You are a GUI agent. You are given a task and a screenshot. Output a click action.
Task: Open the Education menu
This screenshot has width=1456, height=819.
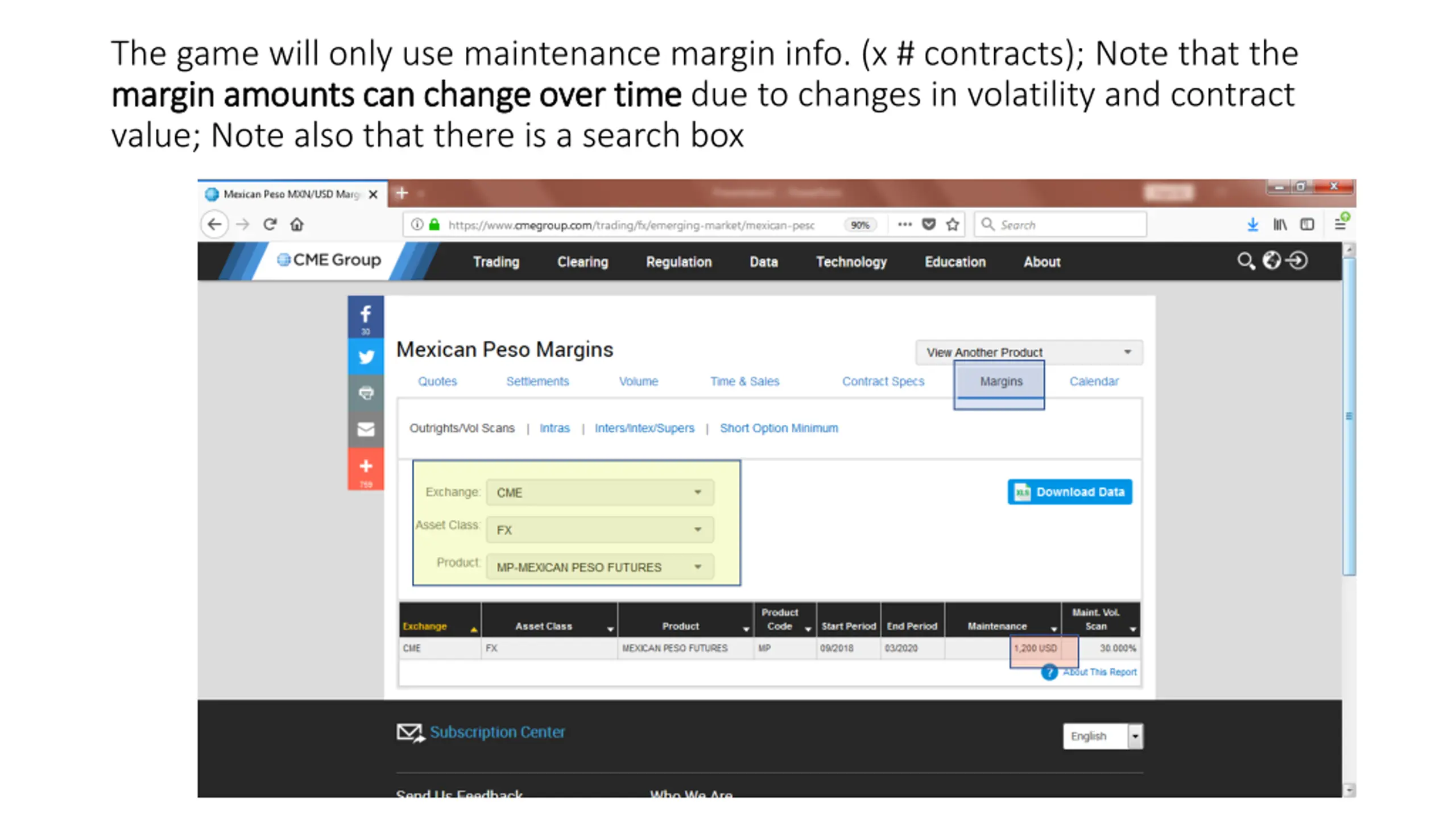pyautogui.click(x=955, y=262)
